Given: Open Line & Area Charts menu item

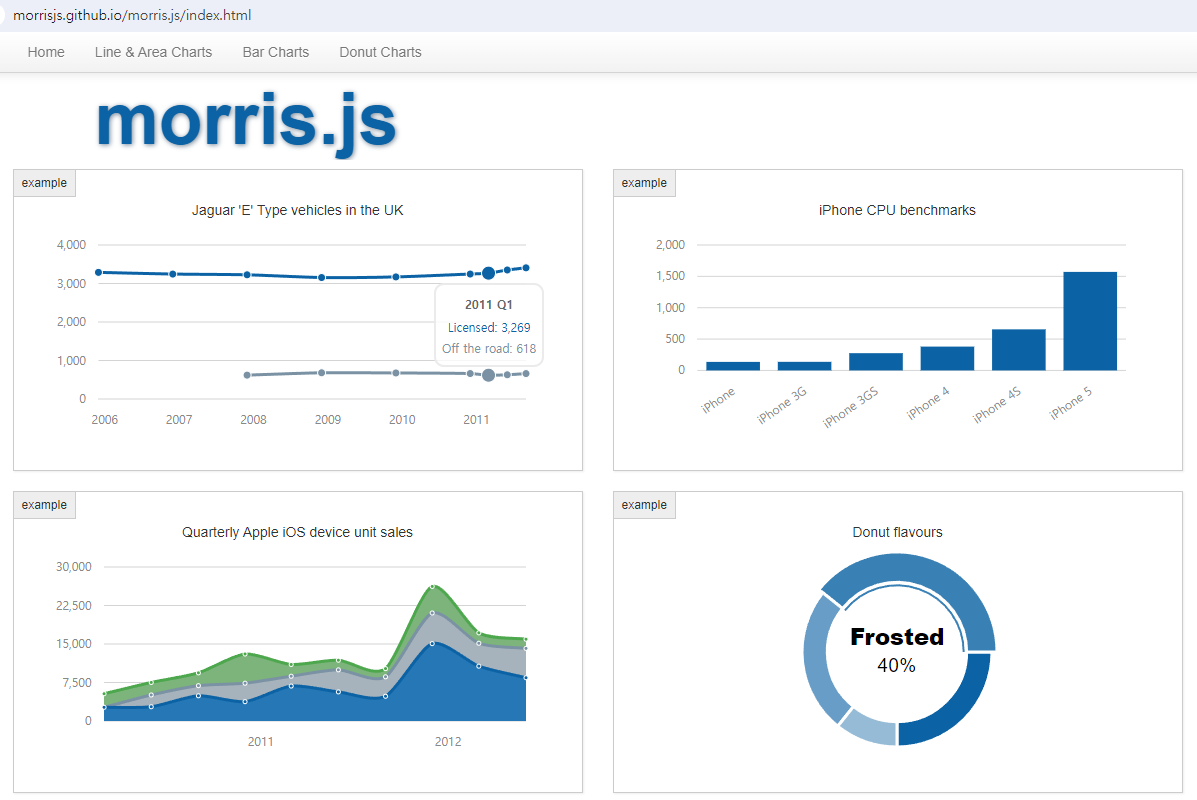Looking at the screenshot, I should pyautogui.click(x=153, y=52).
